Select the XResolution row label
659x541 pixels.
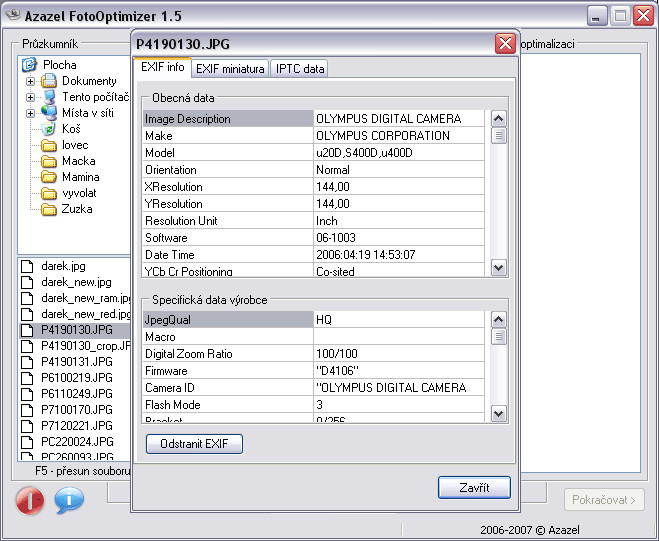174,187
